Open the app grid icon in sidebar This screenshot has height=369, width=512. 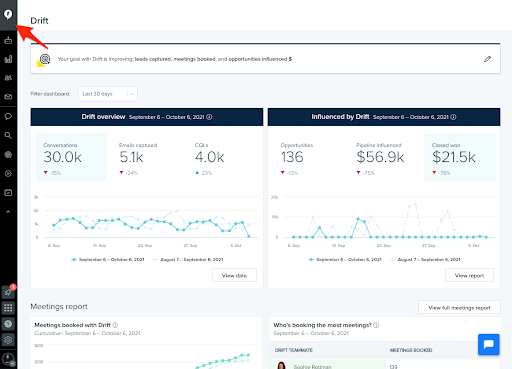coord(8,308)
